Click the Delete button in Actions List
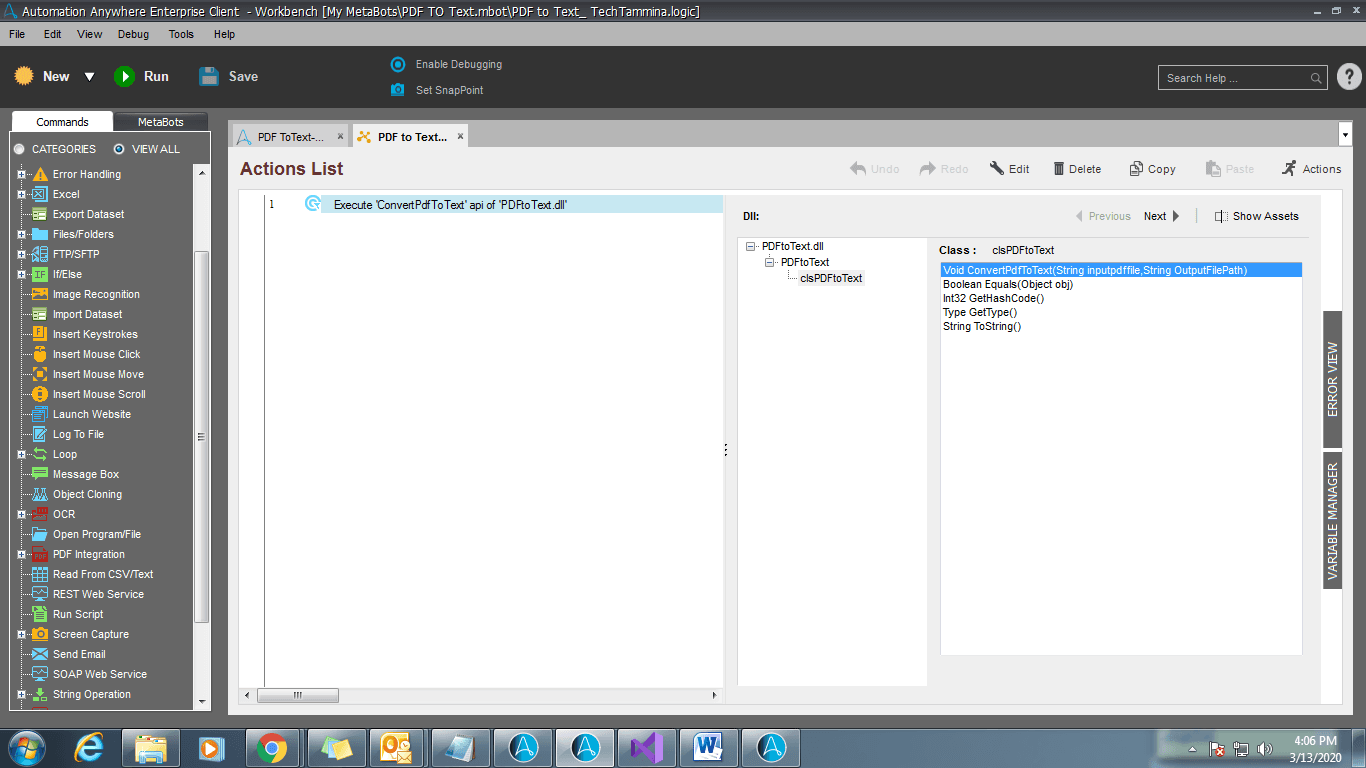 coord(1077,169)
